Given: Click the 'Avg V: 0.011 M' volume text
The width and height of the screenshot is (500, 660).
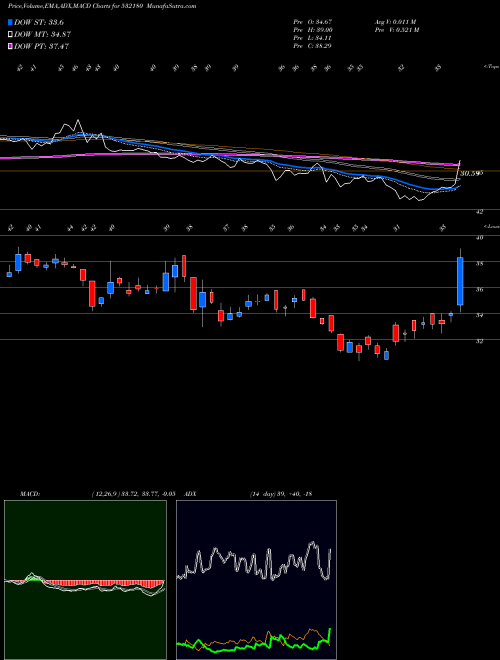Looking at the screenshot, I should pyautogui.click(x=395, y=21).
